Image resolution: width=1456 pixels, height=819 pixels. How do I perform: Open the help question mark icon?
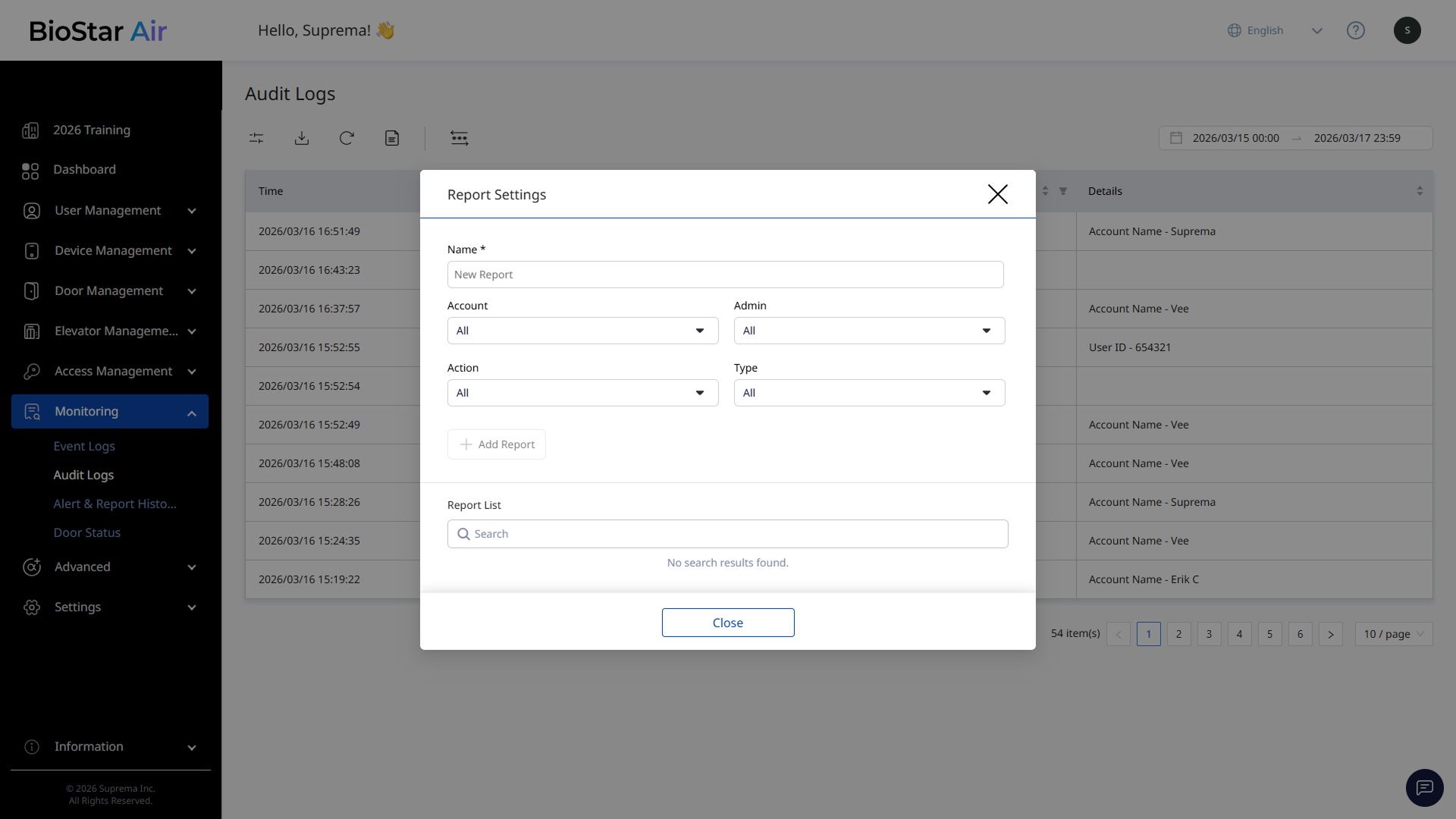pos(1356,30)
